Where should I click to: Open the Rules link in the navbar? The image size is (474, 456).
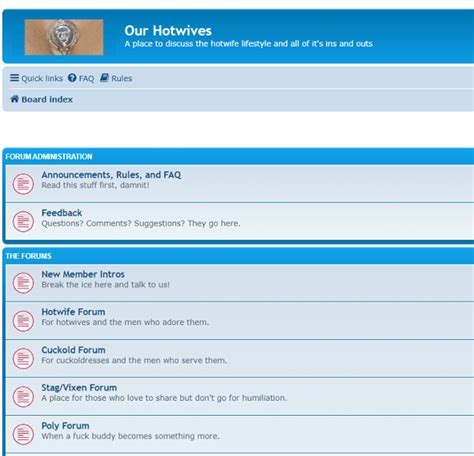coord(116,78)
